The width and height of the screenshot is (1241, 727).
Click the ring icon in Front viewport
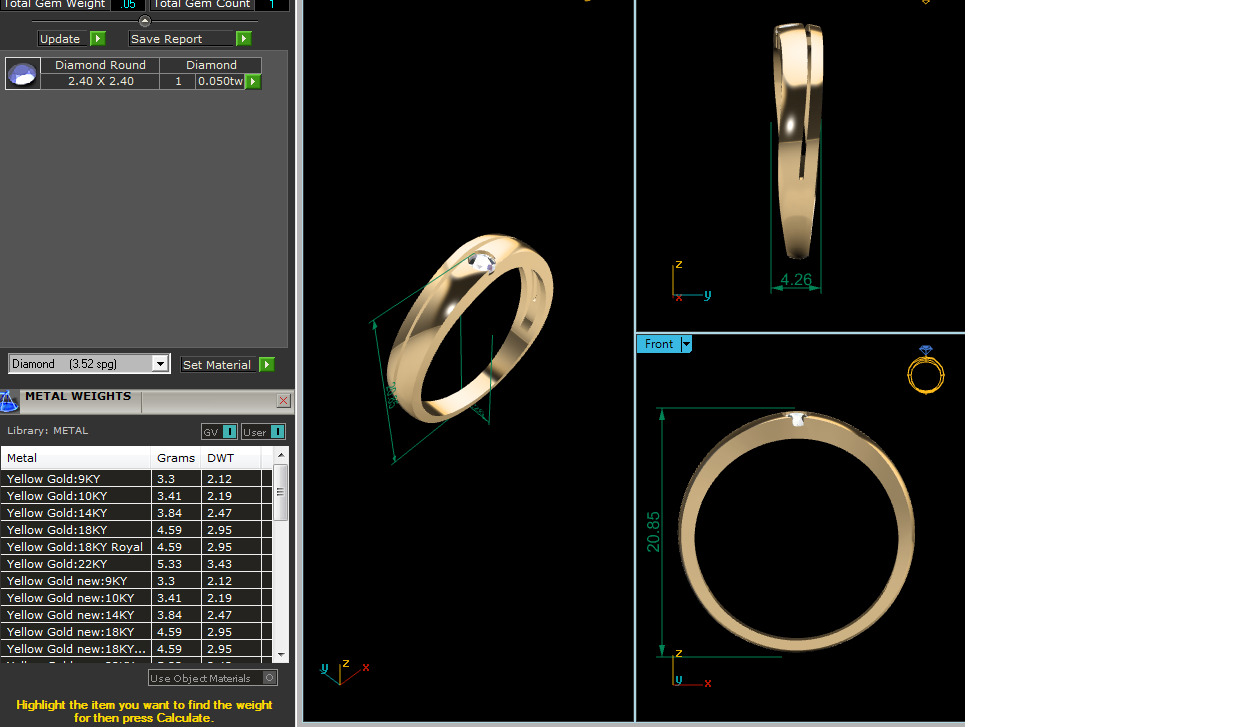925,369
